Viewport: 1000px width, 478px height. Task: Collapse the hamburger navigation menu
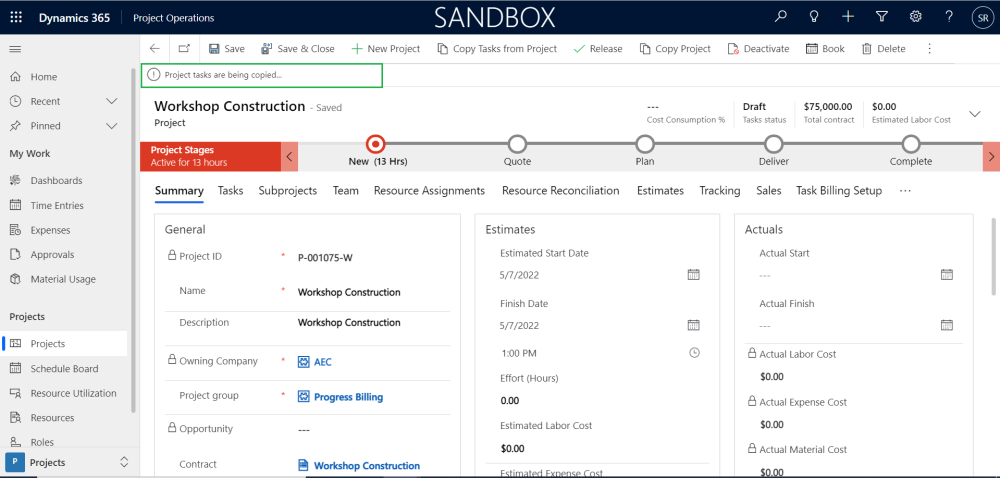15,49
